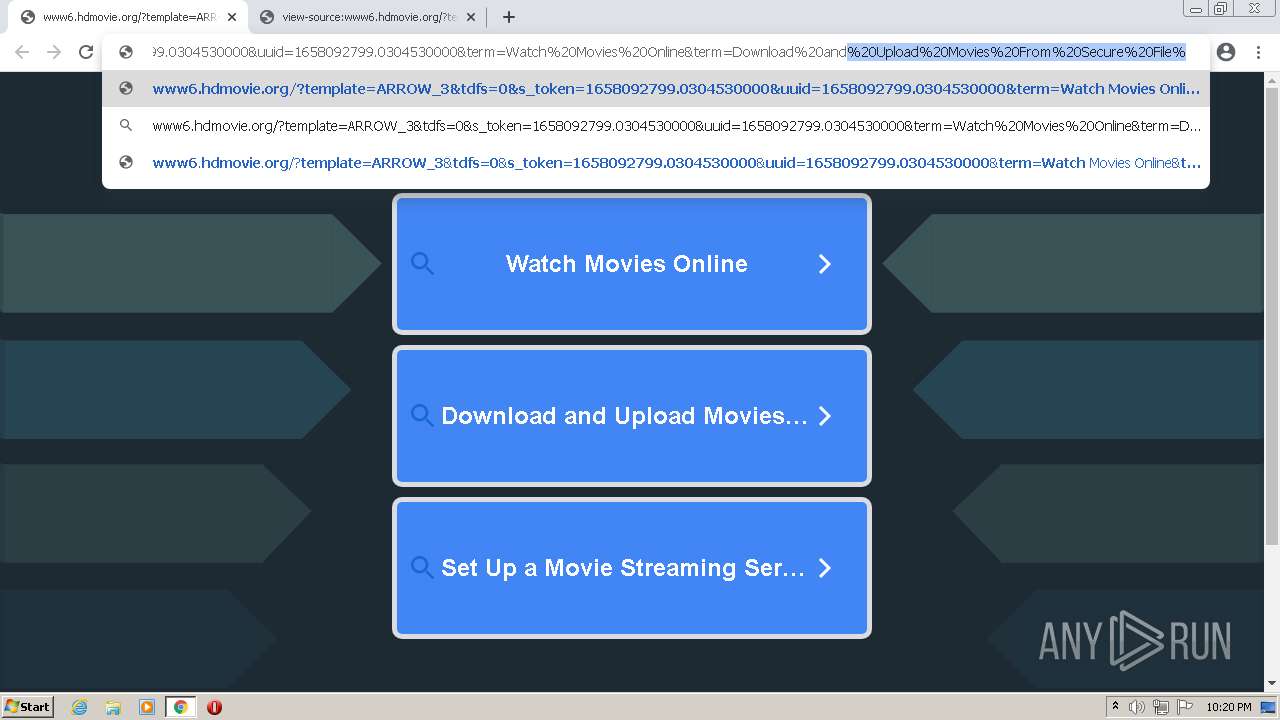This screenshot has height=720, width=1280.
Task: Open media player taskbar icon
Action: (147, 707)
